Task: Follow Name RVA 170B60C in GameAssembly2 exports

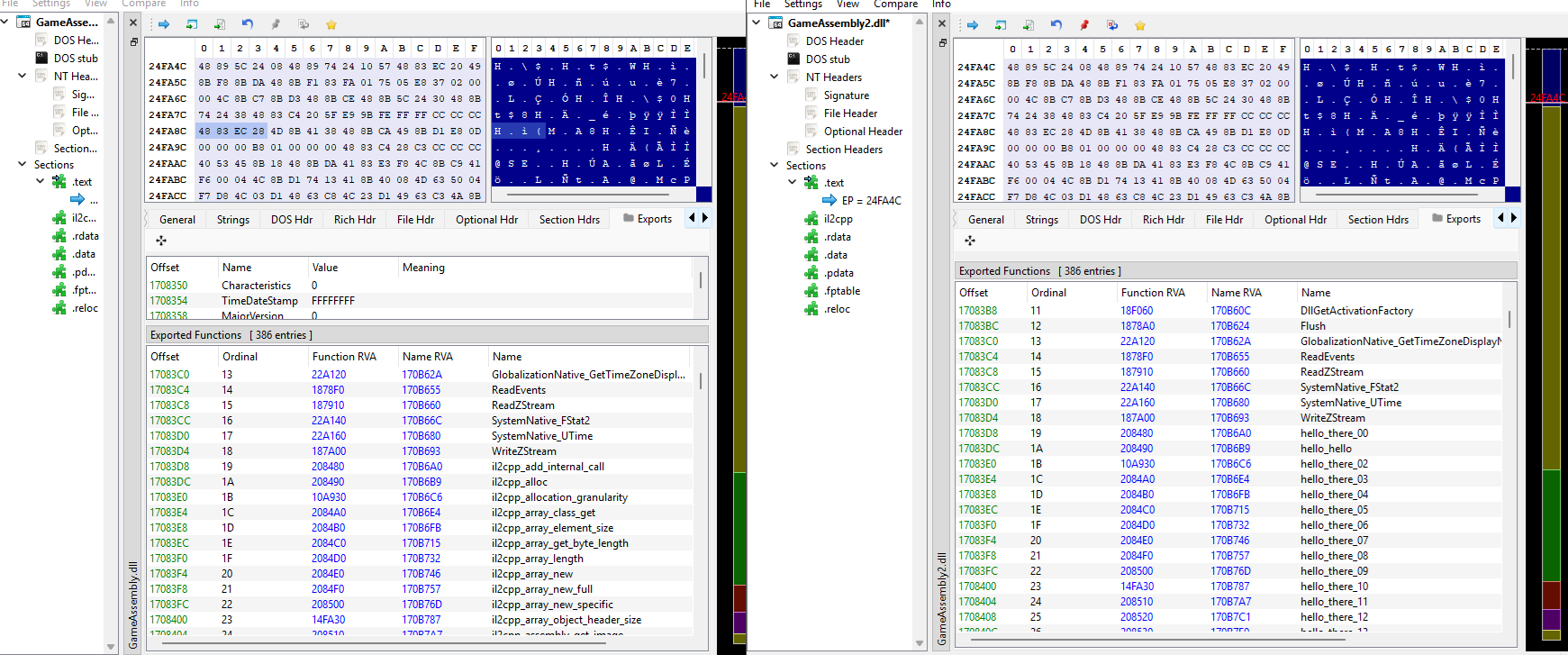Action: coord(1230,311)
